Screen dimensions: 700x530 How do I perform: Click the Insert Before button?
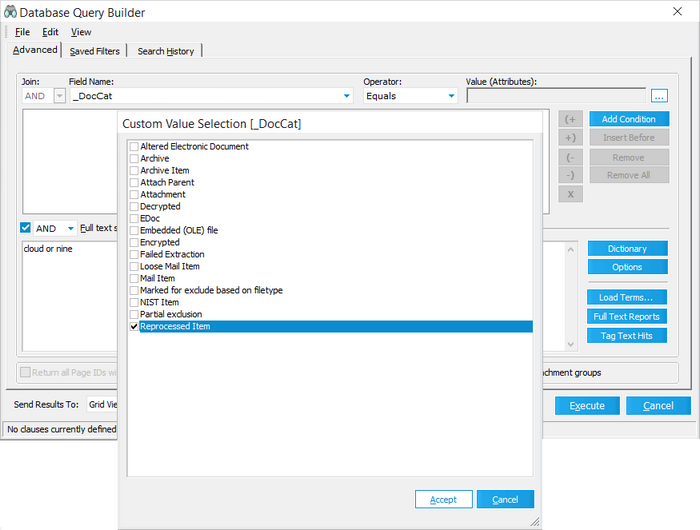click(629, 138)
